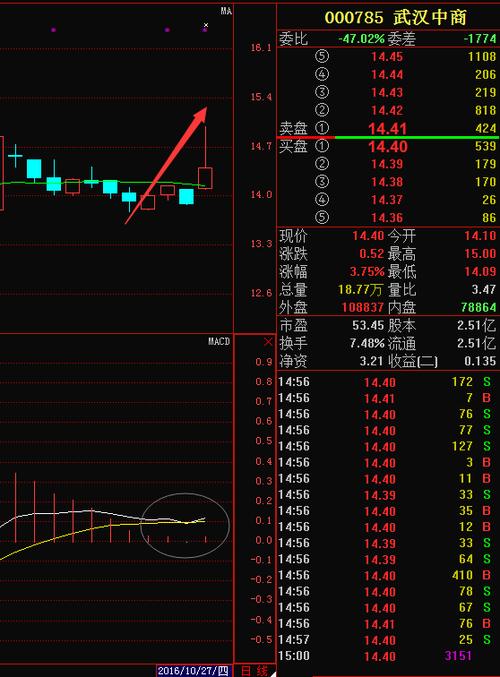Click the 15:00 closing trade of 3151

(388, 656)
